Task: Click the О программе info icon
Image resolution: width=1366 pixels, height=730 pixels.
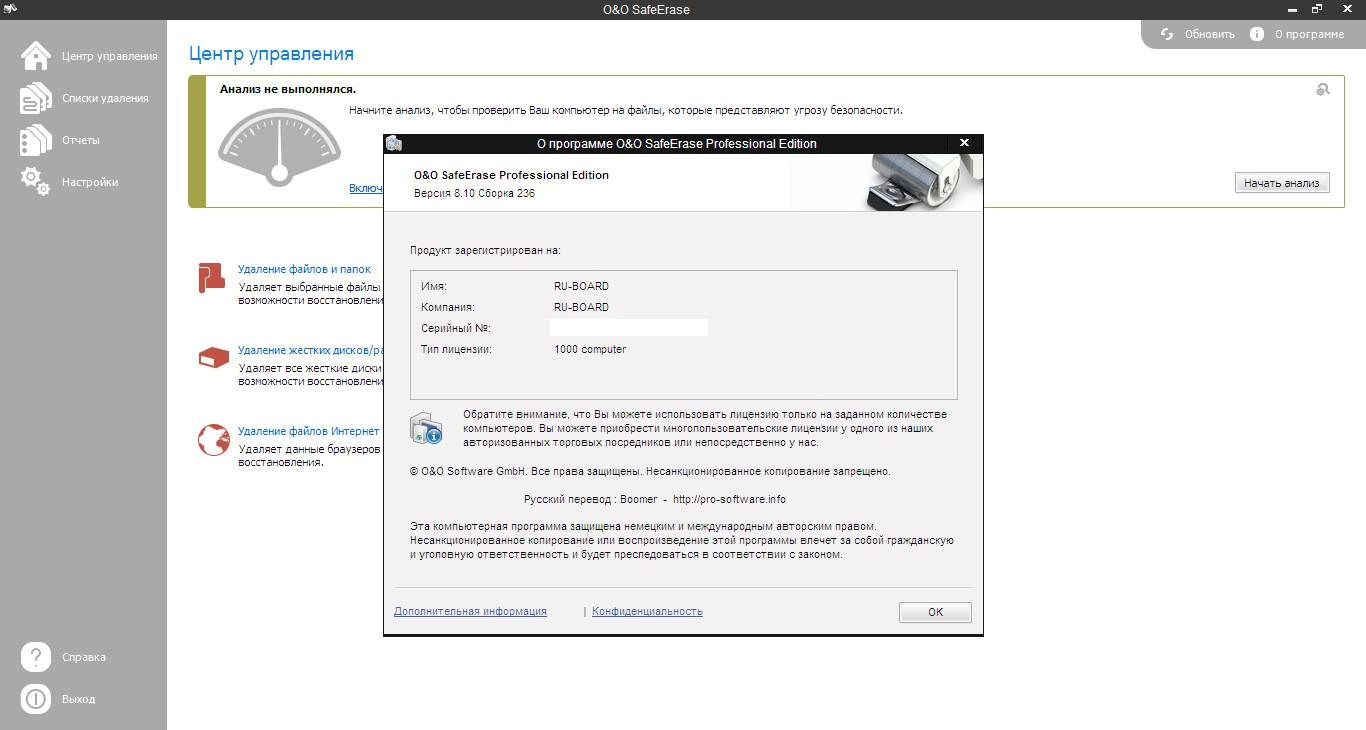Action: pyautogui.click(x=1257, y=34)
